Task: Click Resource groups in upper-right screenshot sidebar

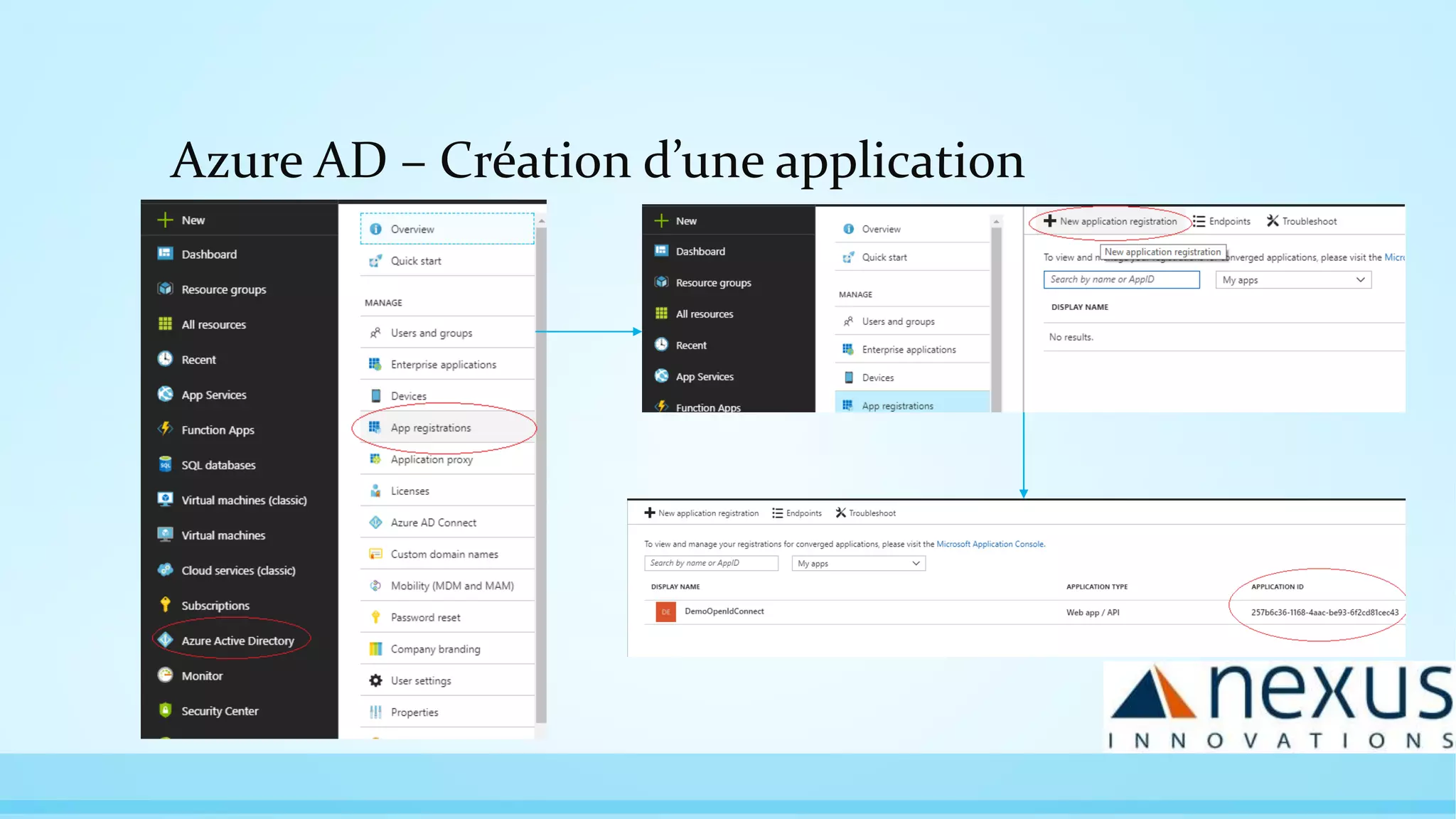Action: point(713,282)
